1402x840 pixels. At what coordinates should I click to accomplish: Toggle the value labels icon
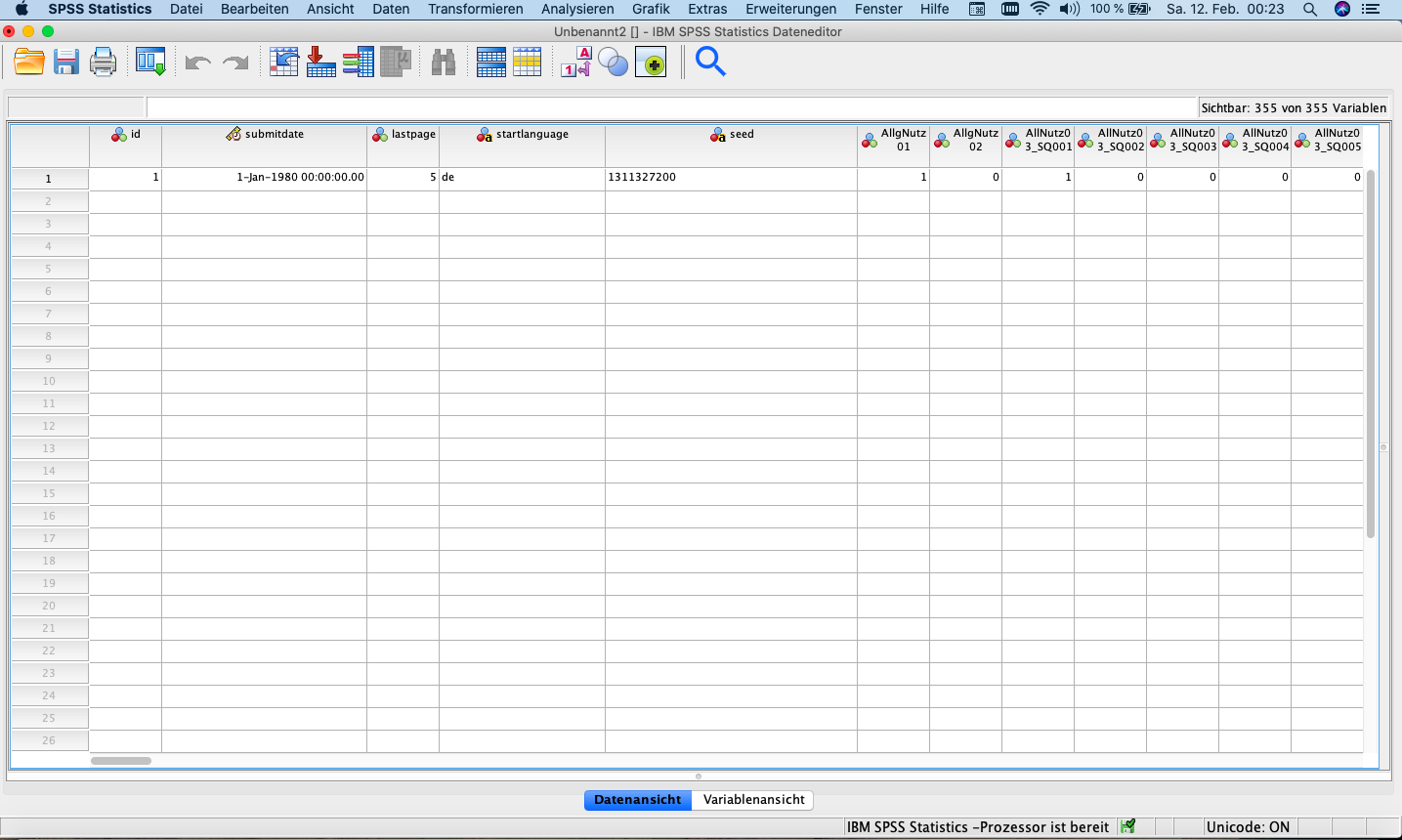tap(575, 63)
